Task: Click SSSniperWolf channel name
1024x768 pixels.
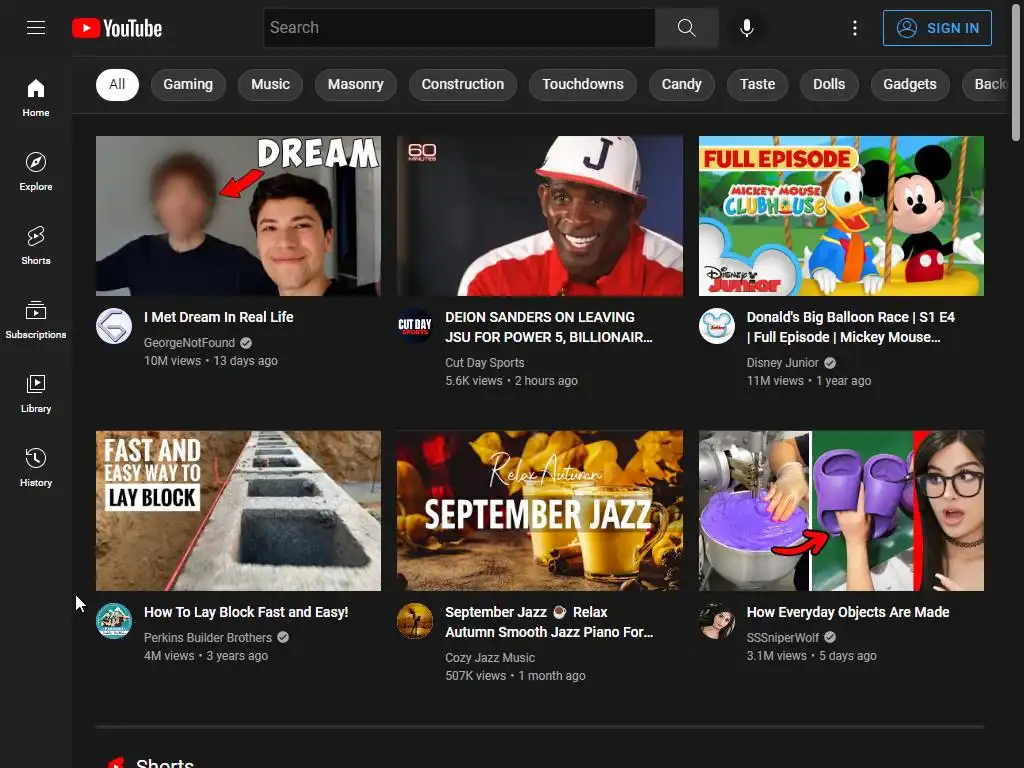Action: [x=782, y=637]
